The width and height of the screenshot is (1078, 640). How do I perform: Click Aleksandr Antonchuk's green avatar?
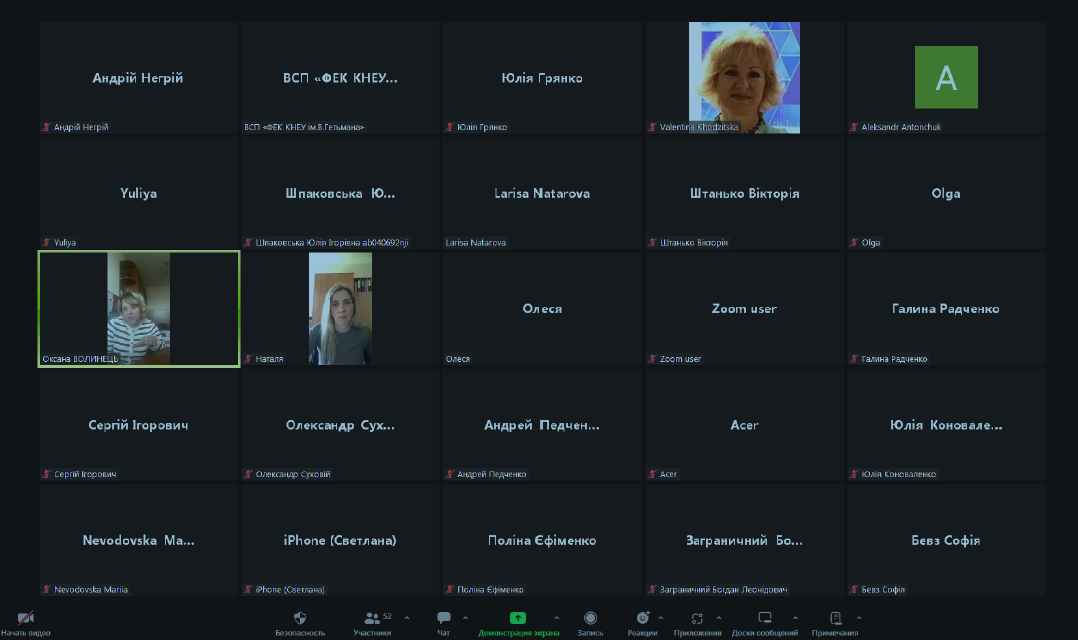946,77
